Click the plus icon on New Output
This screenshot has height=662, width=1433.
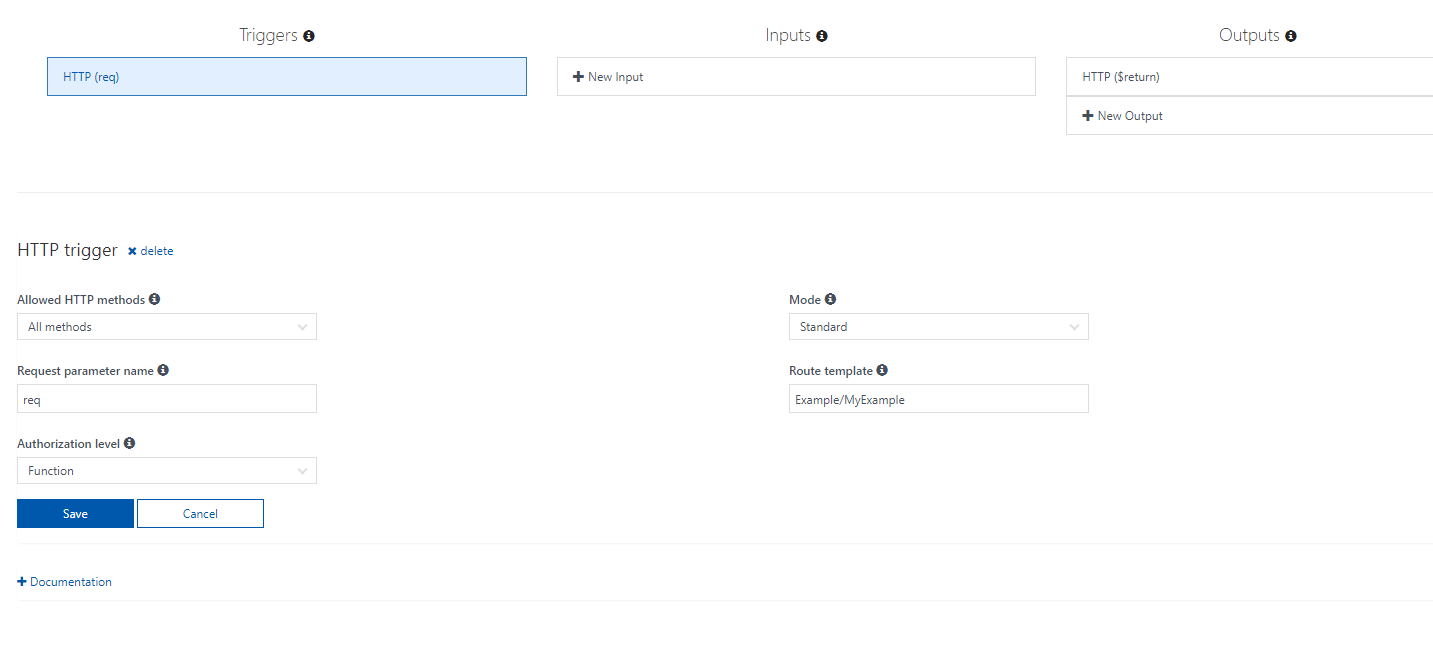coord(1088,116)
